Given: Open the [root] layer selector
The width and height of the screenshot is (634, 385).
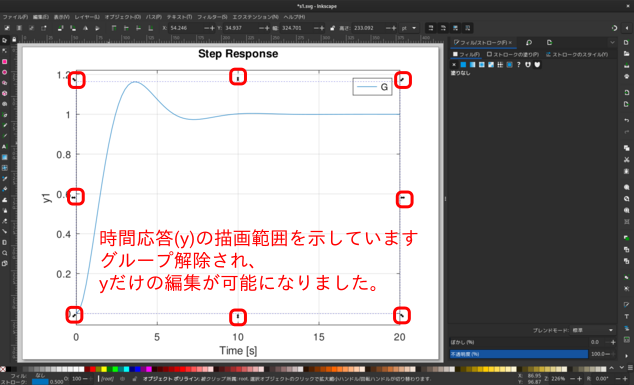Looking at the screenshot, I should click(108, 379).
